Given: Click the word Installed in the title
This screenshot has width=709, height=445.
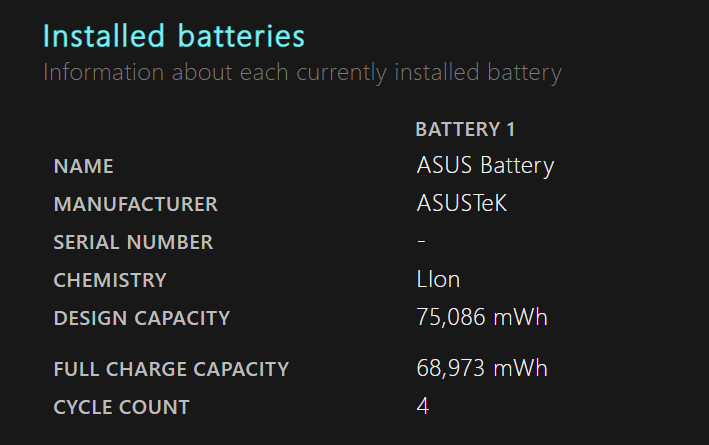Looking at the screenshot, I should pyautogui.click(x=104, y=36).
